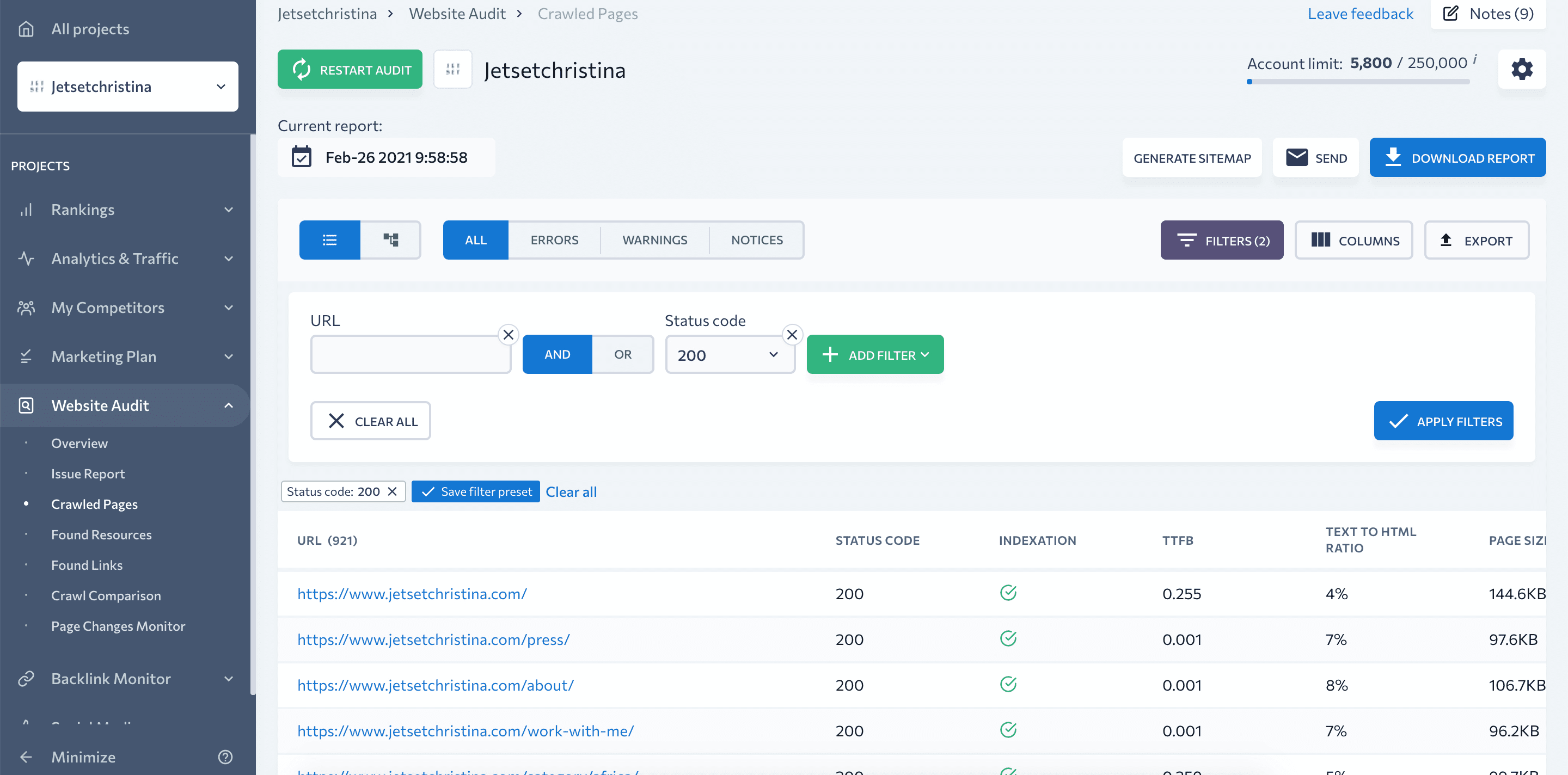Click Clear All filters link
This screenshot has height=775, width=1568.
tap(570, 491)
